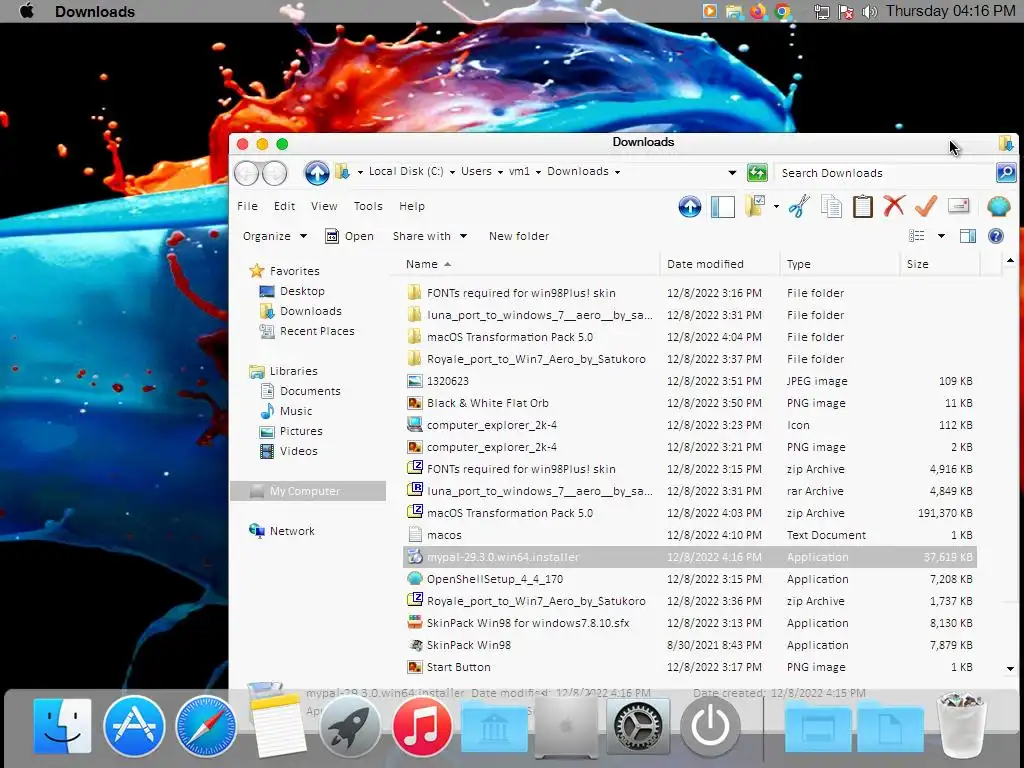Toggle the preview pane icon
Image resolution: width=1024 pixels, height=768 pixels.
(968, 236)
